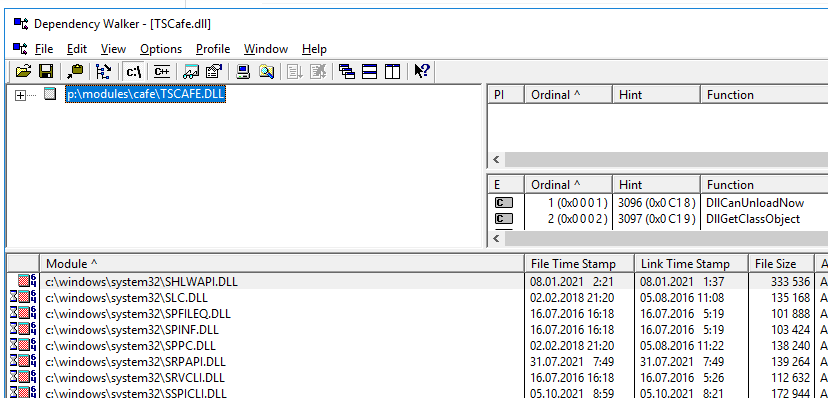This screenshot has width=828, height=398.
Task: Open Configure Module Search Order icon
Action: pyautogui.click(x=266, y=71)
